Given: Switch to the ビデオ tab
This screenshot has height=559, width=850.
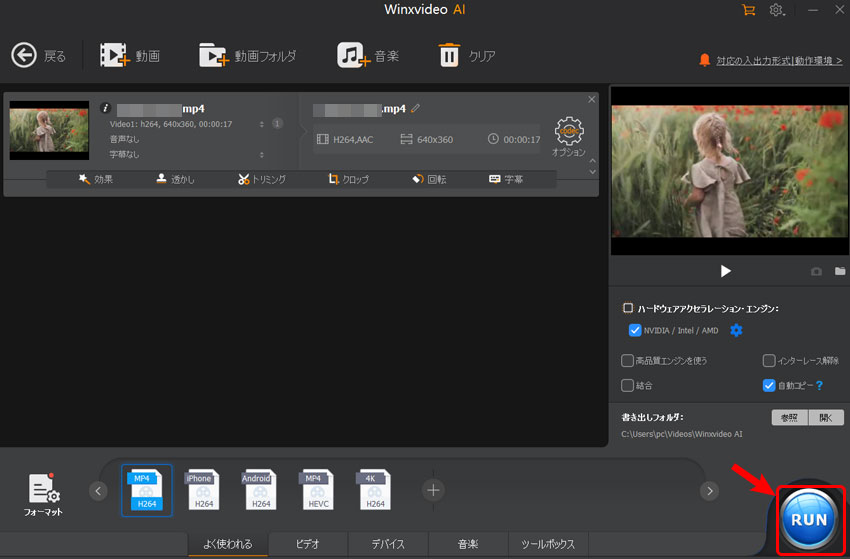Looking at the screenshot, I should coord(307,544).
